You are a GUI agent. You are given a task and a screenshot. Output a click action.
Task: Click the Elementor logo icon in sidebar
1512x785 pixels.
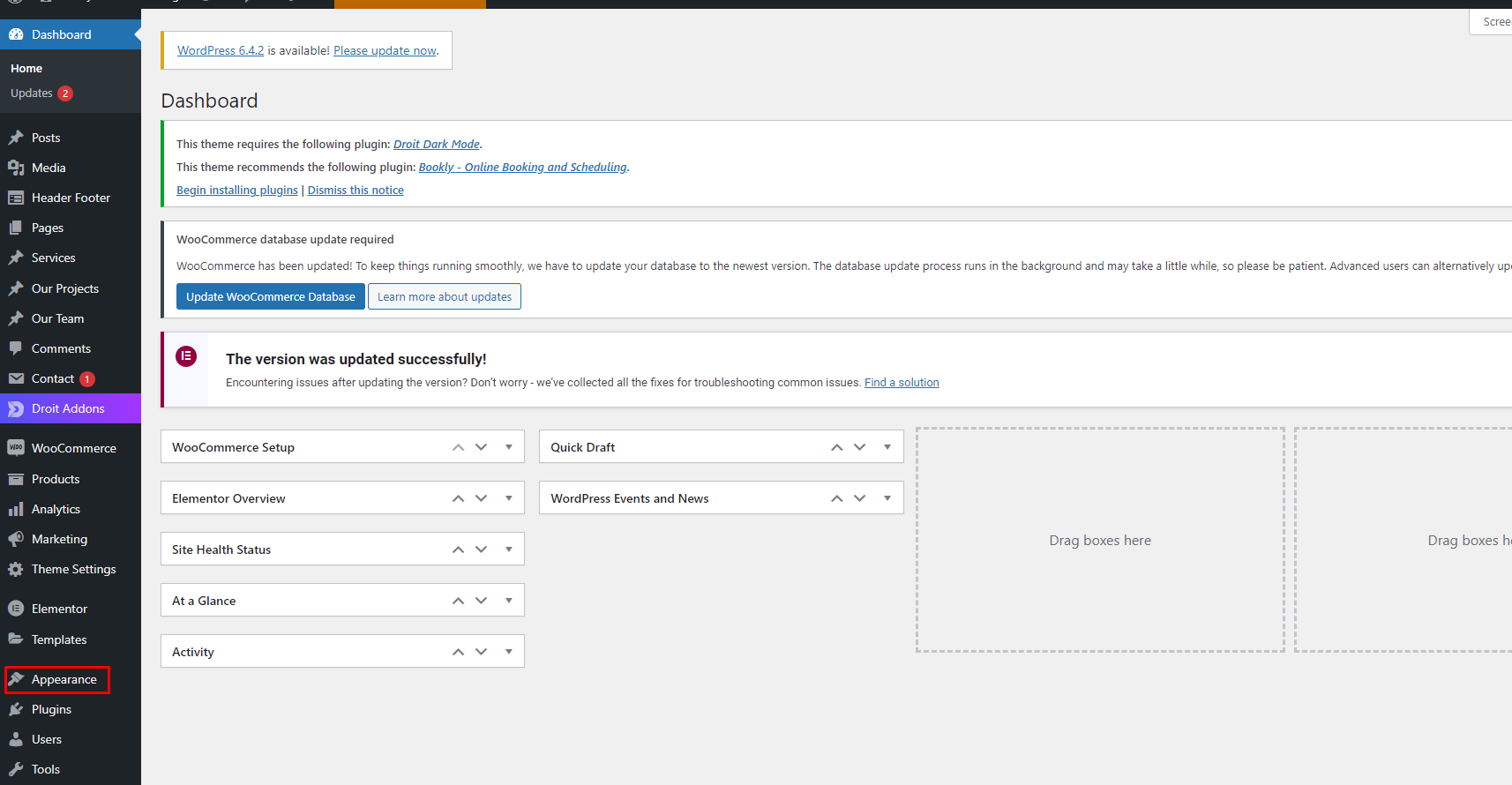point(16,609)
